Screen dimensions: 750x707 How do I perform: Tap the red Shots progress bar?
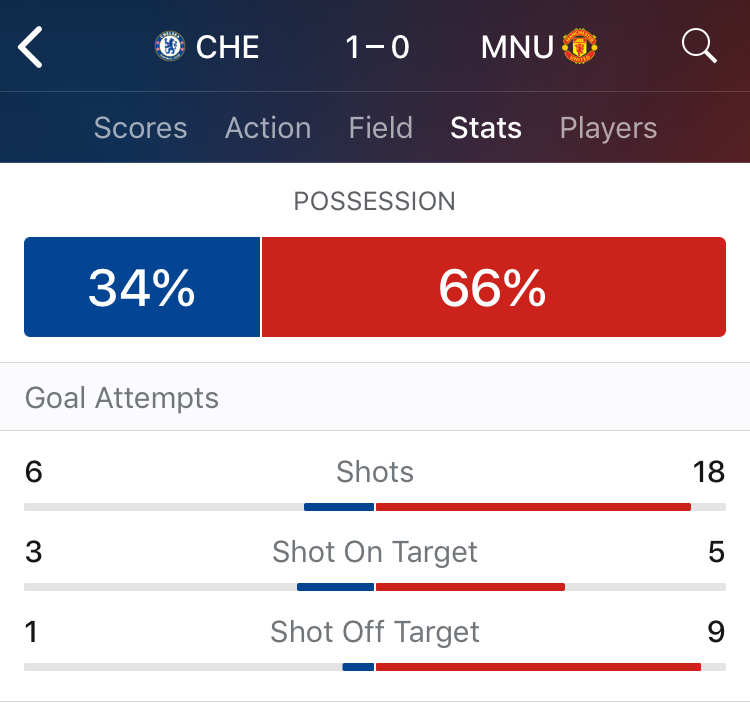coord(533,507)
